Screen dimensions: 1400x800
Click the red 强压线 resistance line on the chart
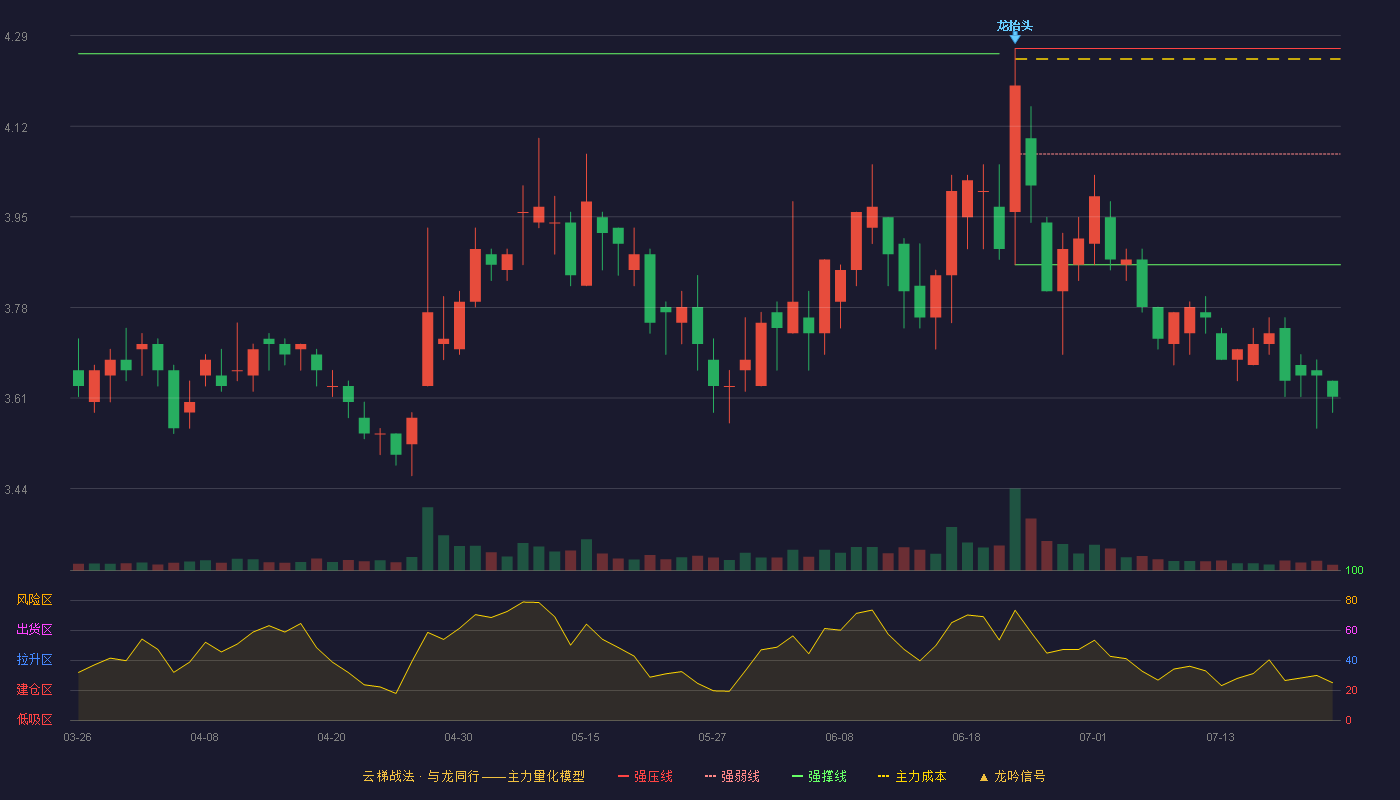tap(1177, 48)
